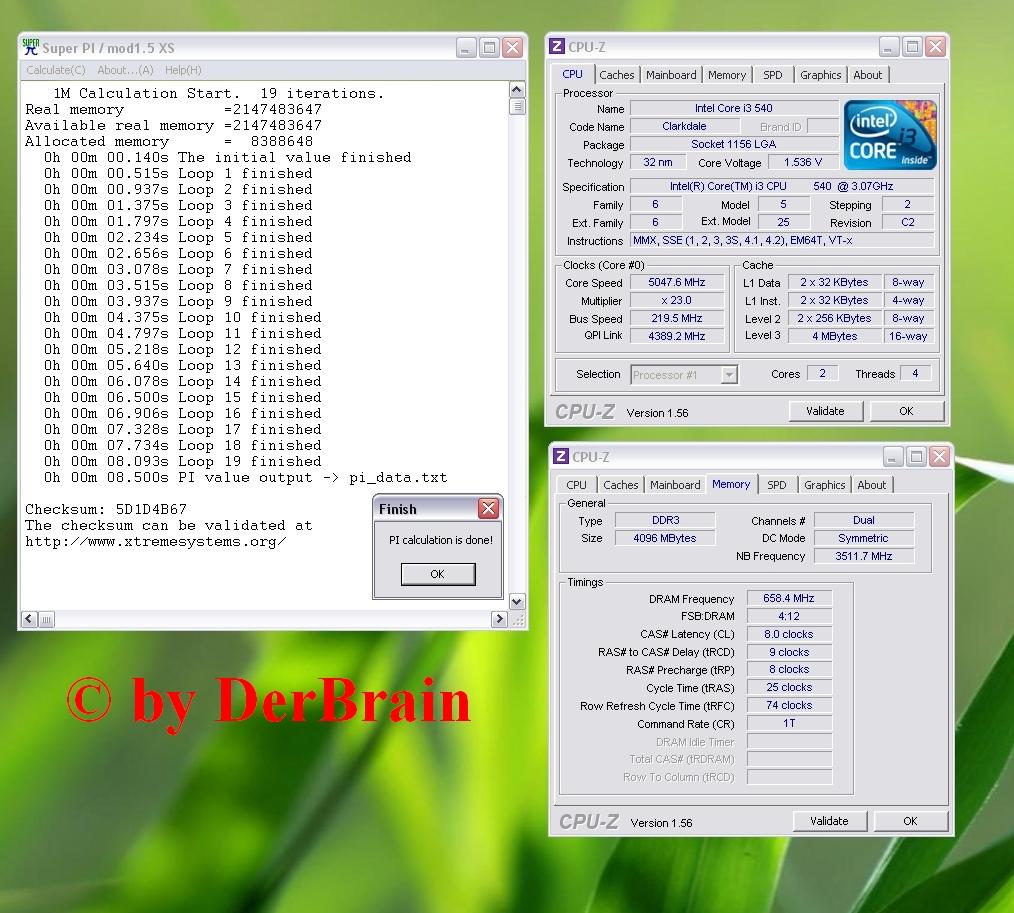Click the Z icon of the upper CPU-Z window

pyautogui.click(x=556, y=47)
